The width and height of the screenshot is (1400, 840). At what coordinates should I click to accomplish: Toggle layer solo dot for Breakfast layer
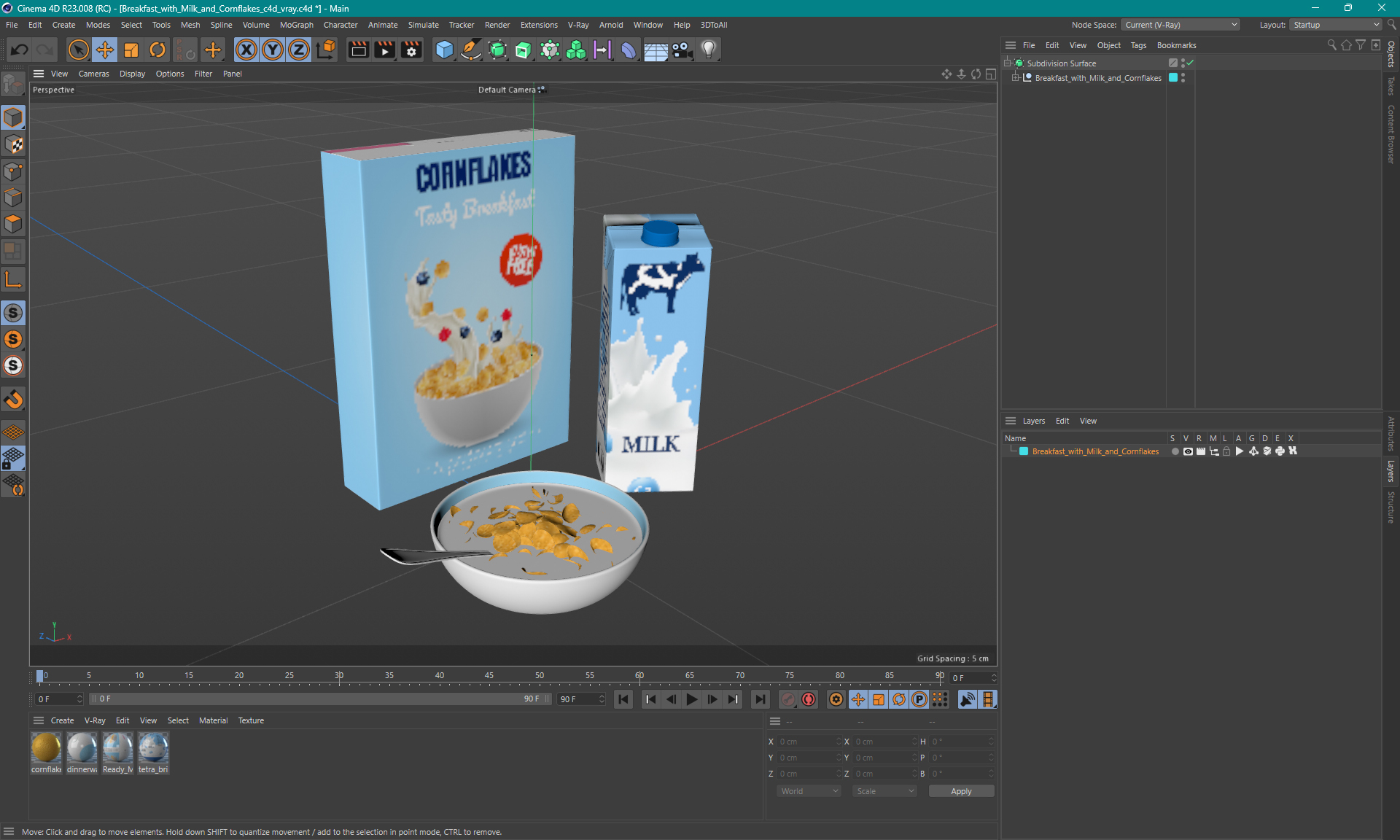tap(1175, 451)
